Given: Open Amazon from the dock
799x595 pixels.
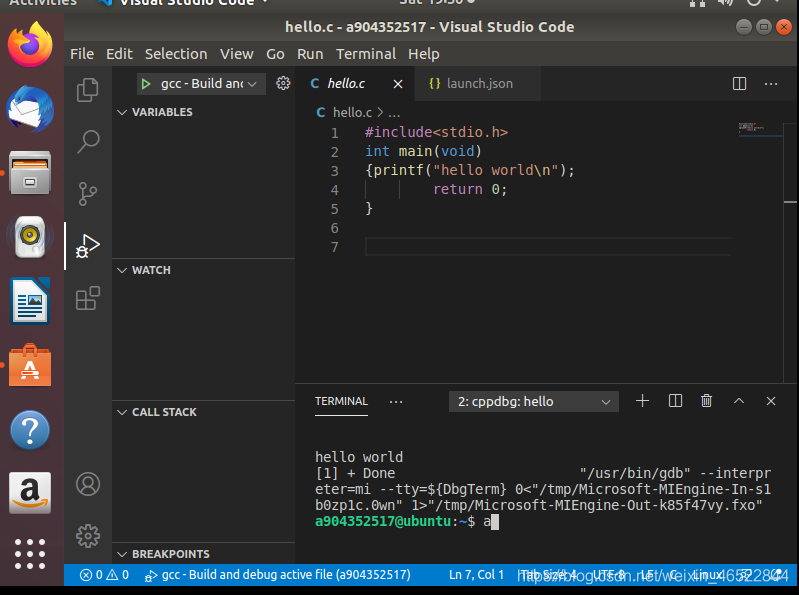Looking at the screenshot, I should pos(30,493).
